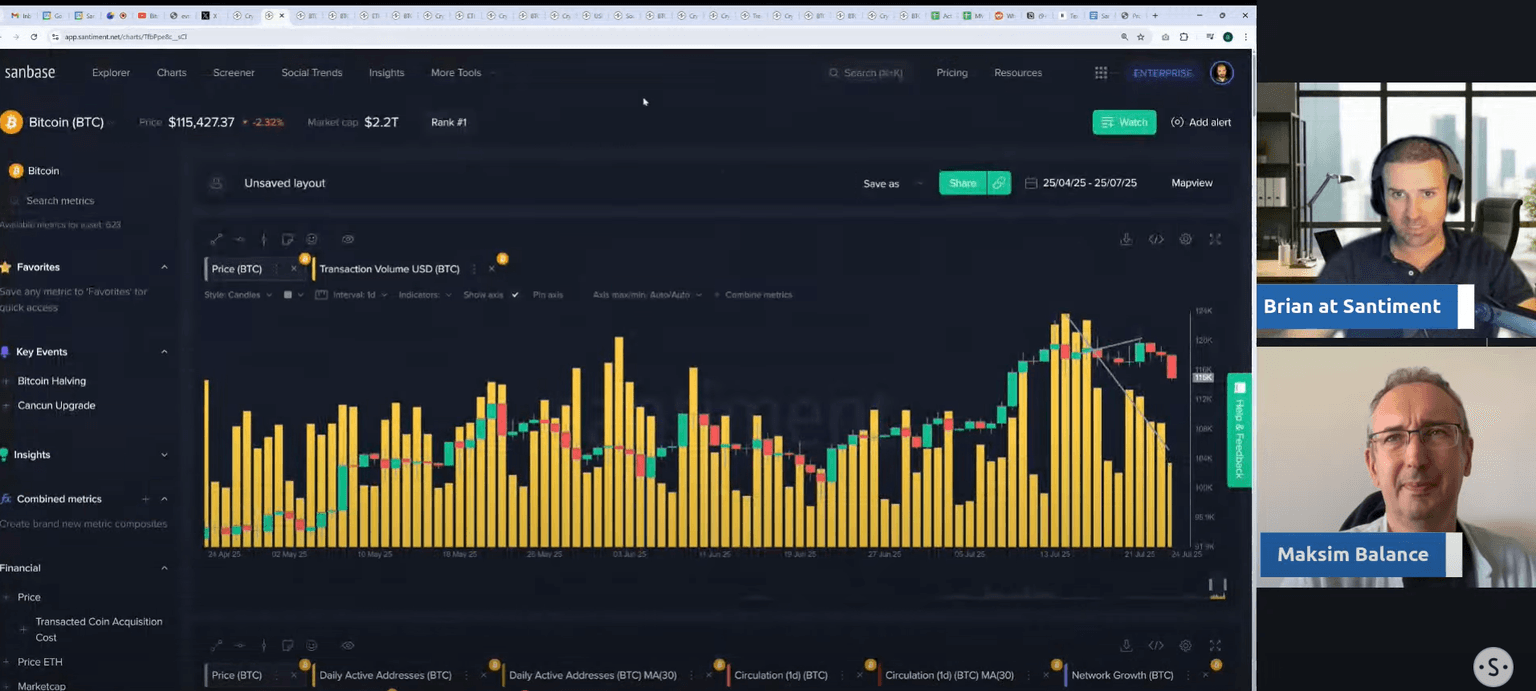Toggle the Show axis checkmark
The width and height of the screenshot is (1536, 691).
(x=515, y=295)
